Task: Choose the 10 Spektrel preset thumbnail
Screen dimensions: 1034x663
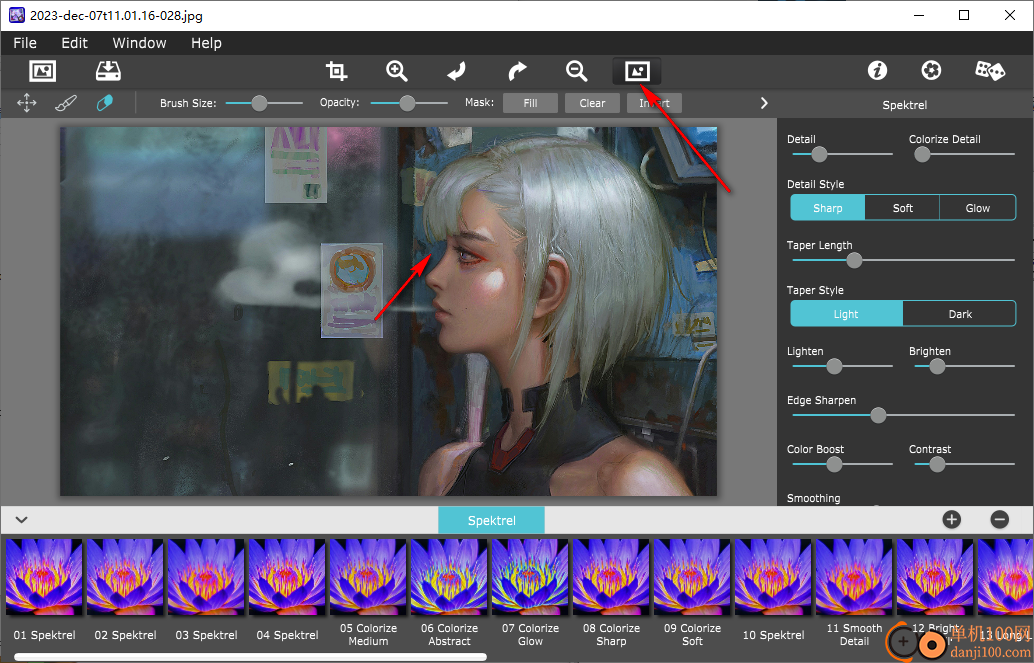Action: [773, 577]
